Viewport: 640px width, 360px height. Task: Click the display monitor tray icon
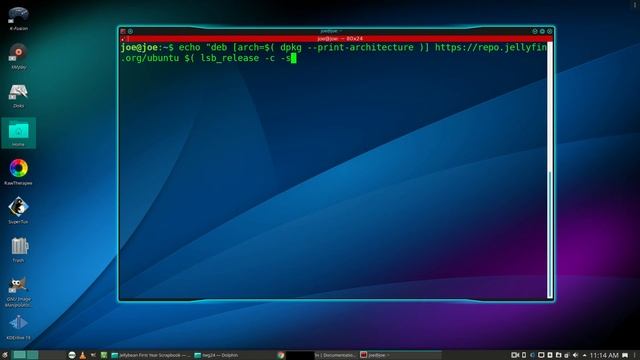541,355
